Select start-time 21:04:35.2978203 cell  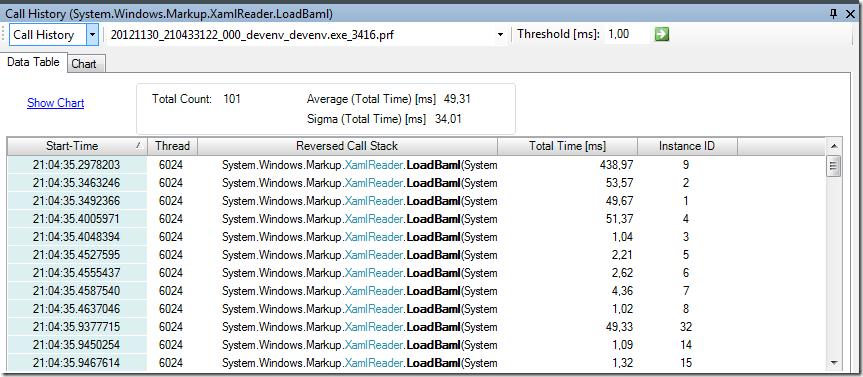click(x=77, y=165)
